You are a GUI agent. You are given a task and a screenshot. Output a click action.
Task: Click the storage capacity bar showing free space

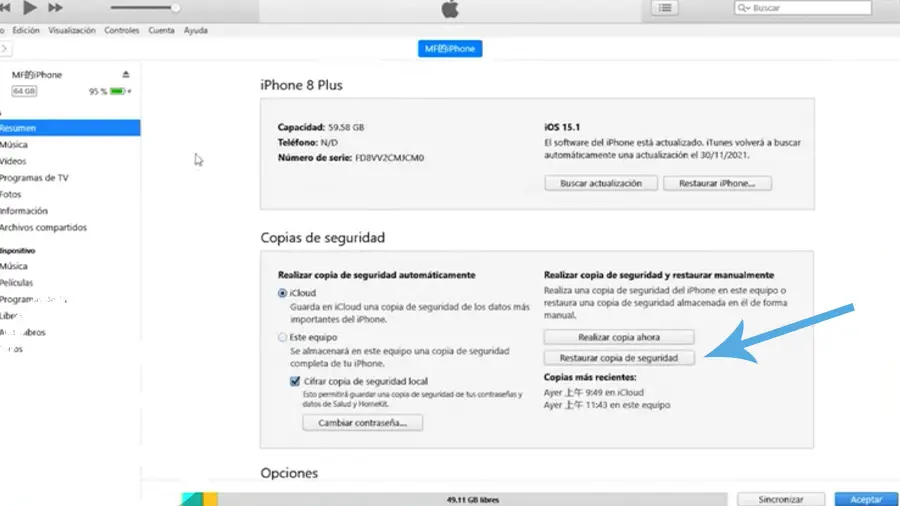click(472, 500)
